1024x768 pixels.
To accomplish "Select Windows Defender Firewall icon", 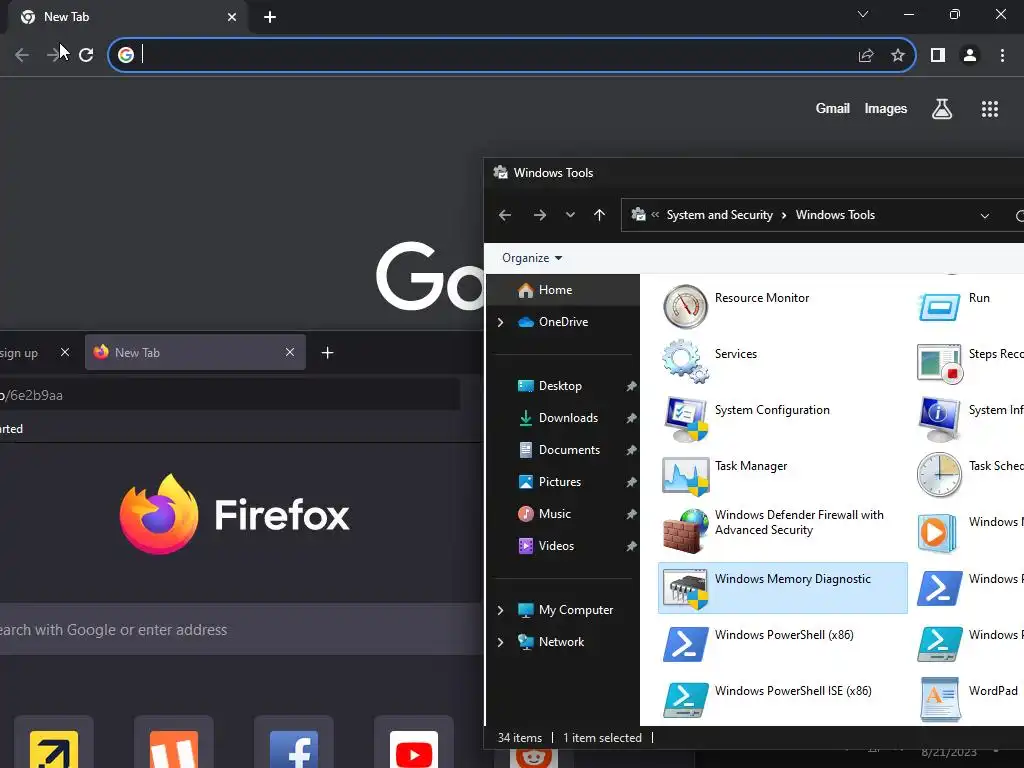I will point(686,531).
